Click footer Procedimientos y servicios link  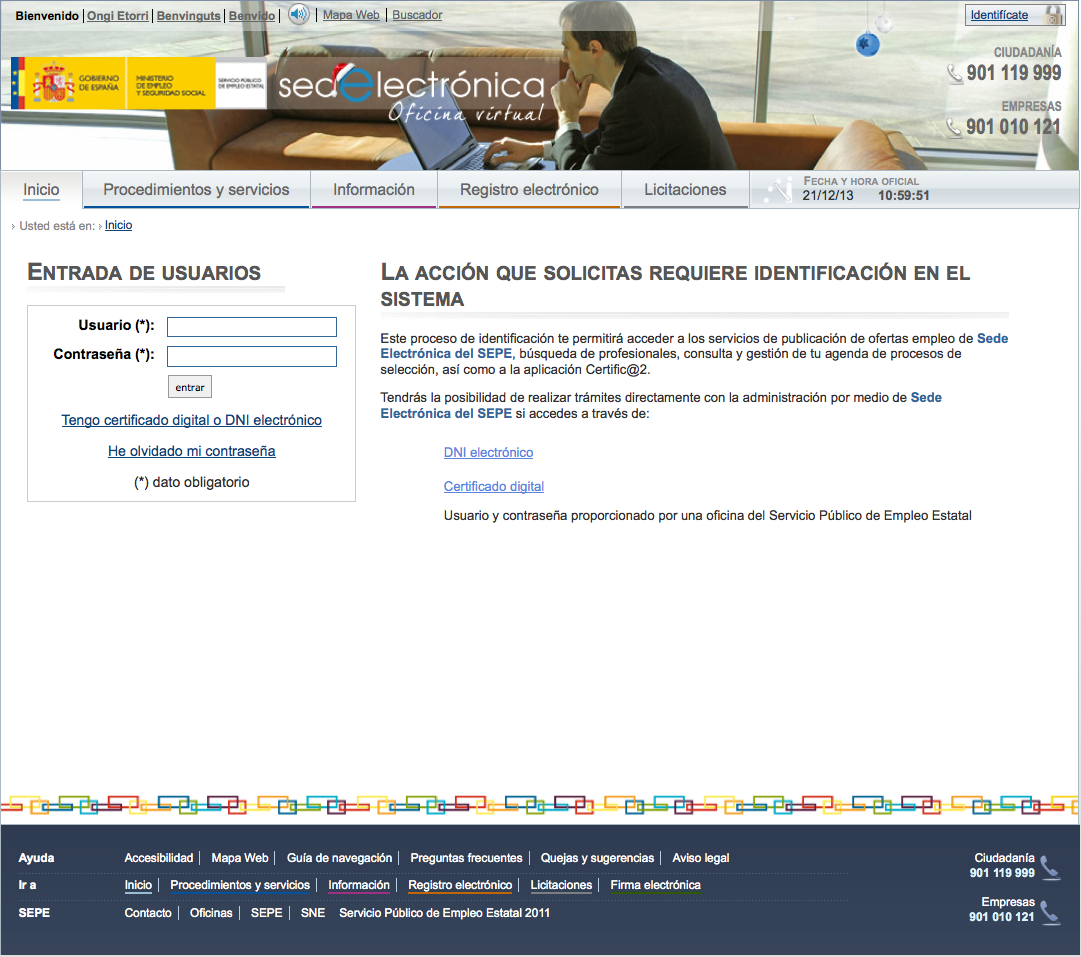tap(240, 885)
